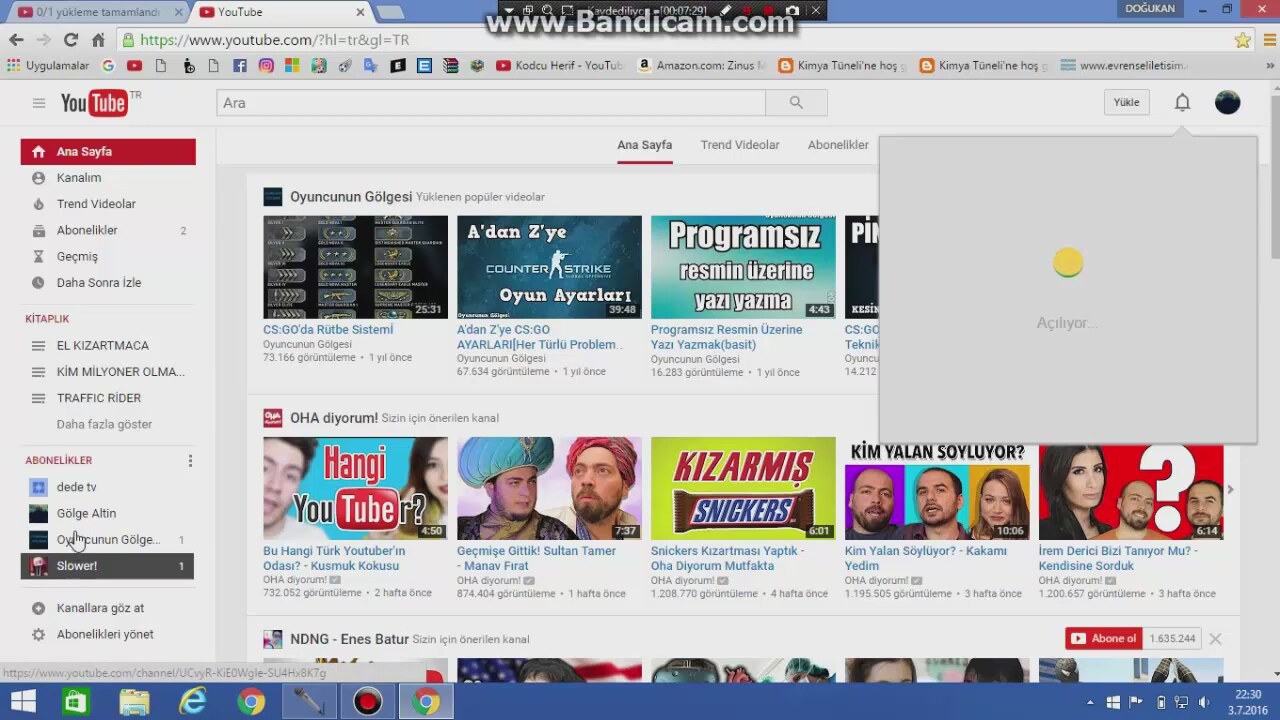Open Slower! subscription channel
The image size is (1280, 720).
tap(108, 566)
